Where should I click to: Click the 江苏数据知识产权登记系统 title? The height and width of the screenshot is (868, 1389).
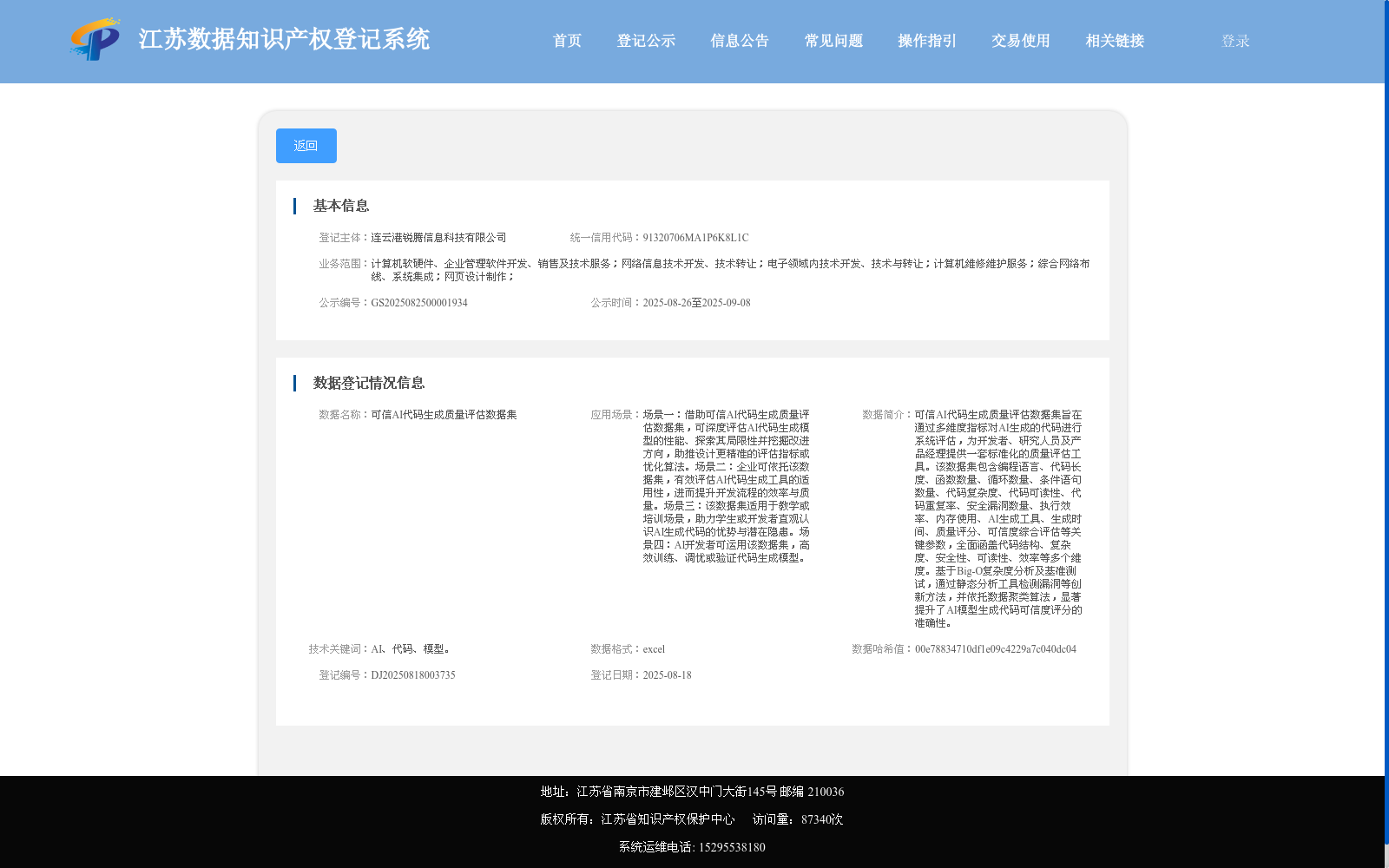284,39
